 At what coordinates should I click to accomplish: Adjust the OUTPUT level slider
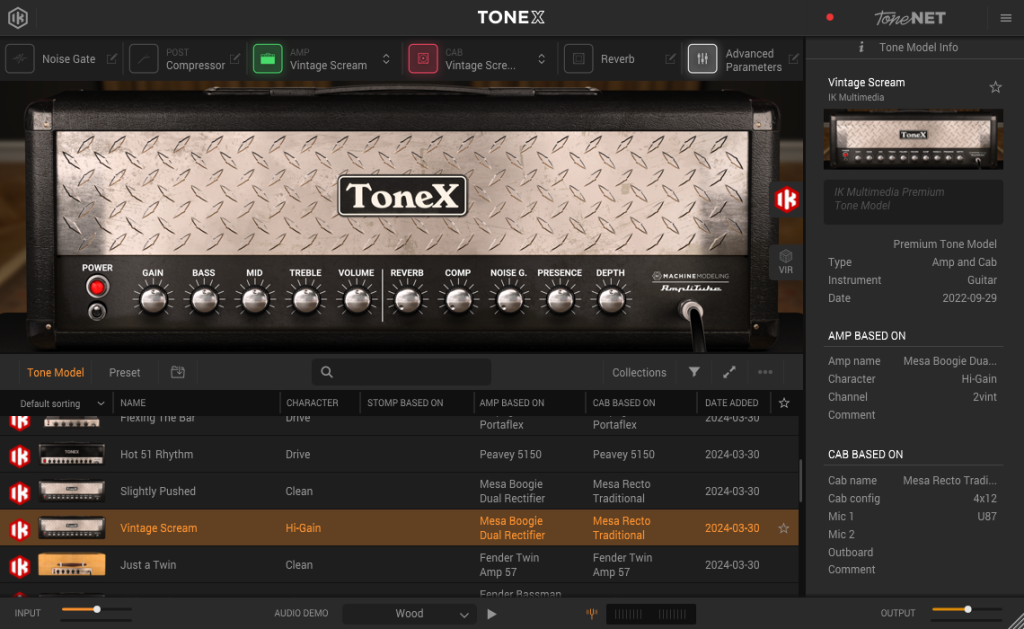[x=967, y=609]
